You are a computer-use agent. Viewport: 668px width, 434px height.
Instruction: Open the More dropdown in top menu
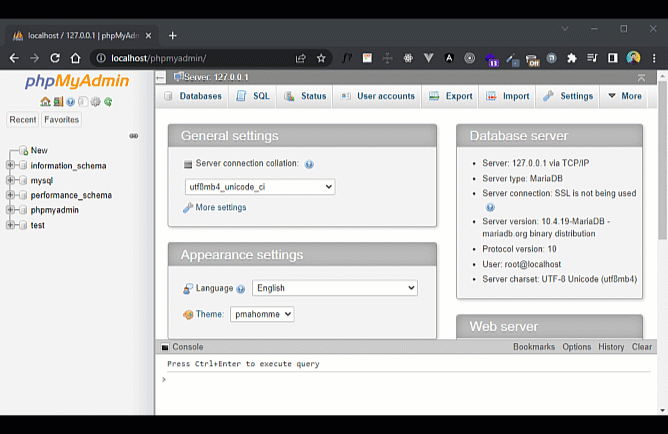(625, 96)
